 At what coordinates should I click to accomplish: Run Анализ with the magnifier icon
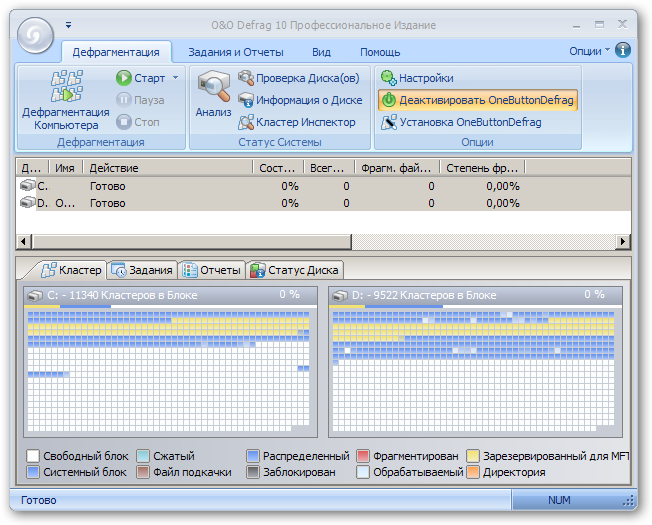click(213, 94)
